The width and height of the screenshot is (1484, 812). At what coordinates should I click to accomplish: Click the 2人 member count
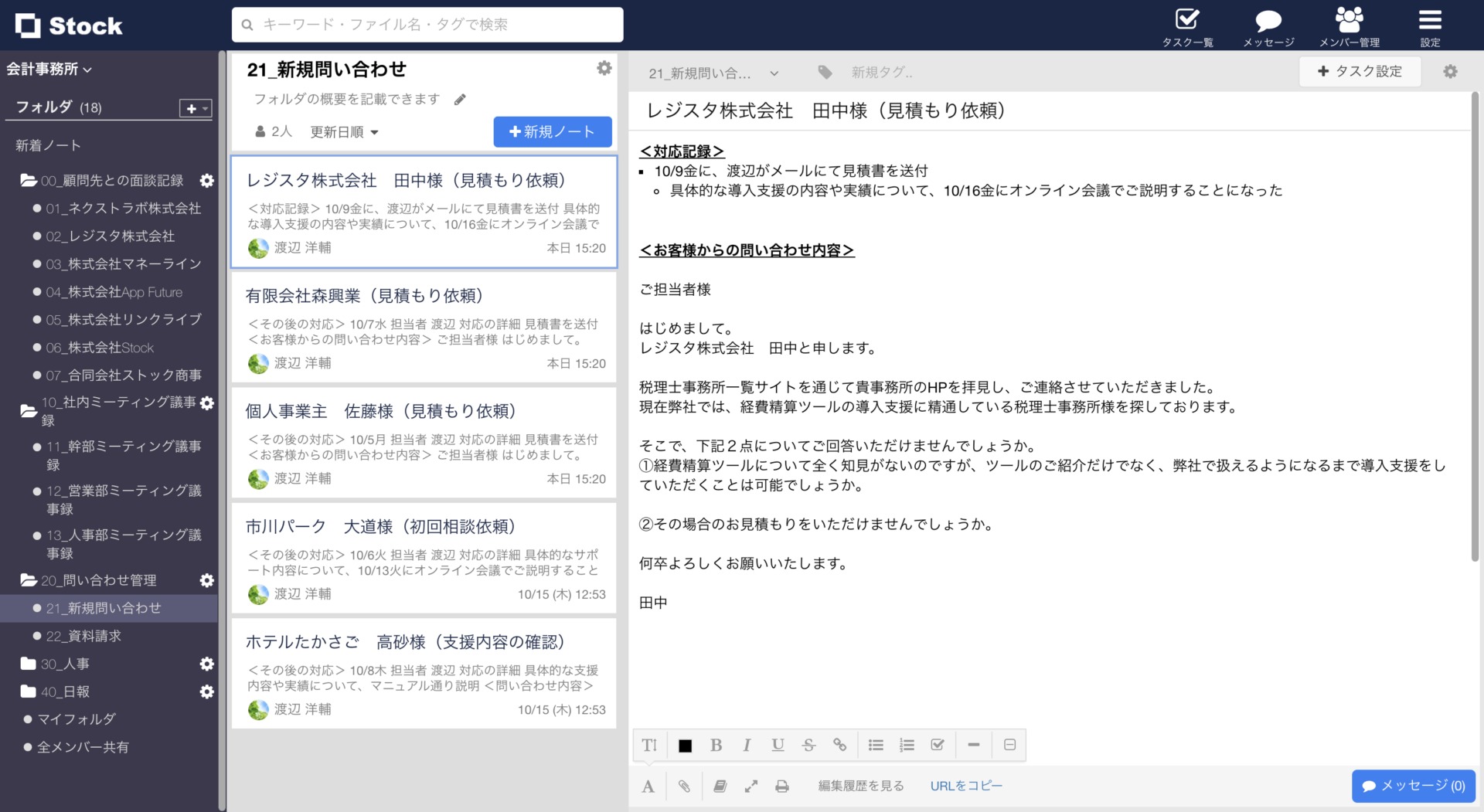274,132
